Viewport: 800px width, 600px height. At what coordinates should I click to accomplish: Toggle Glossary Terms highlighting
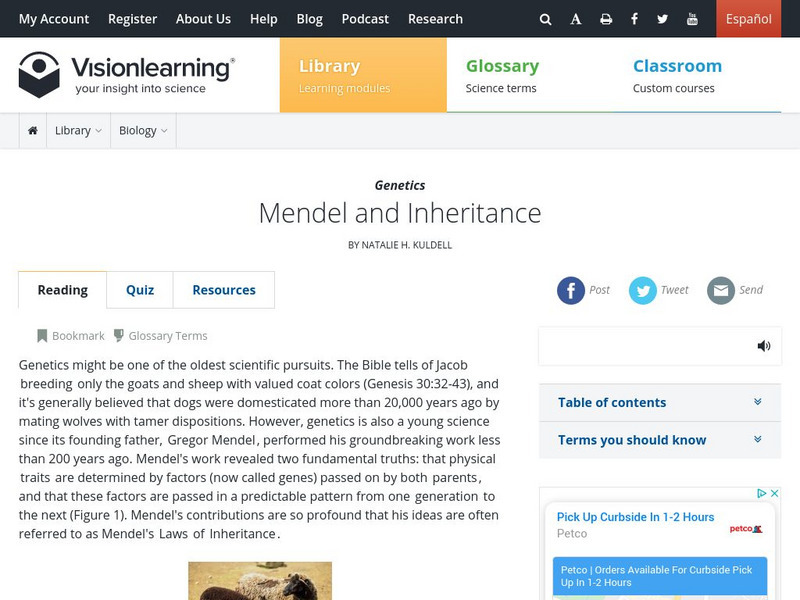160,336
